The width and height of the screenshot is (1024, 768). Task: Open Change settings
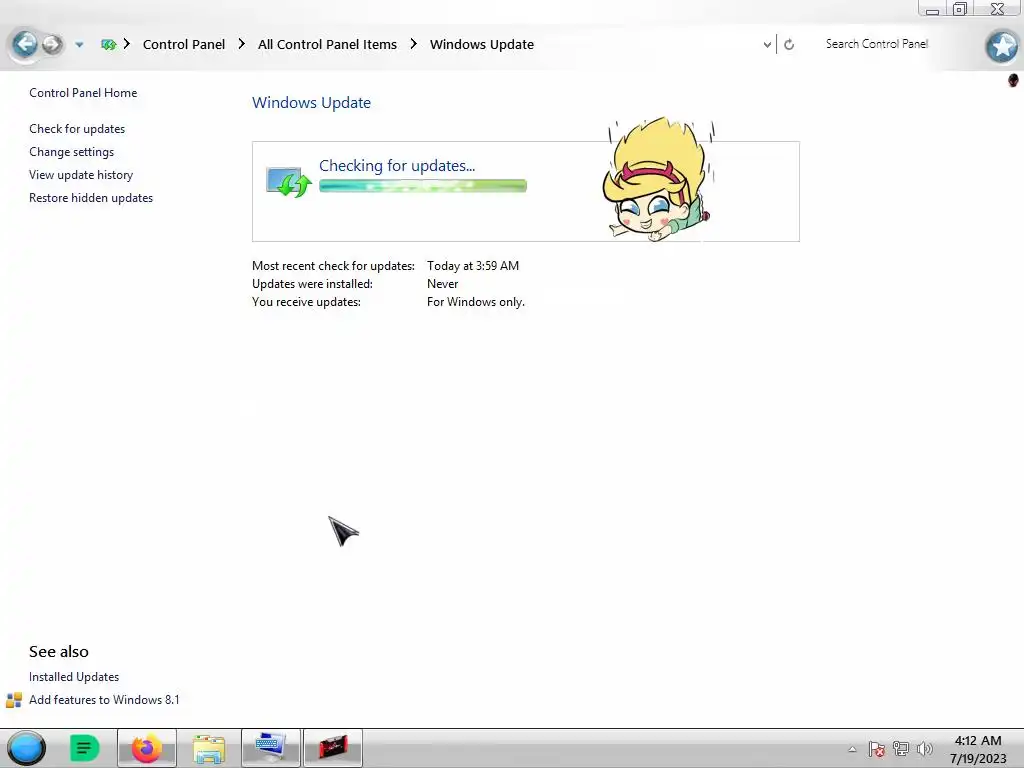tap(71, 152)
